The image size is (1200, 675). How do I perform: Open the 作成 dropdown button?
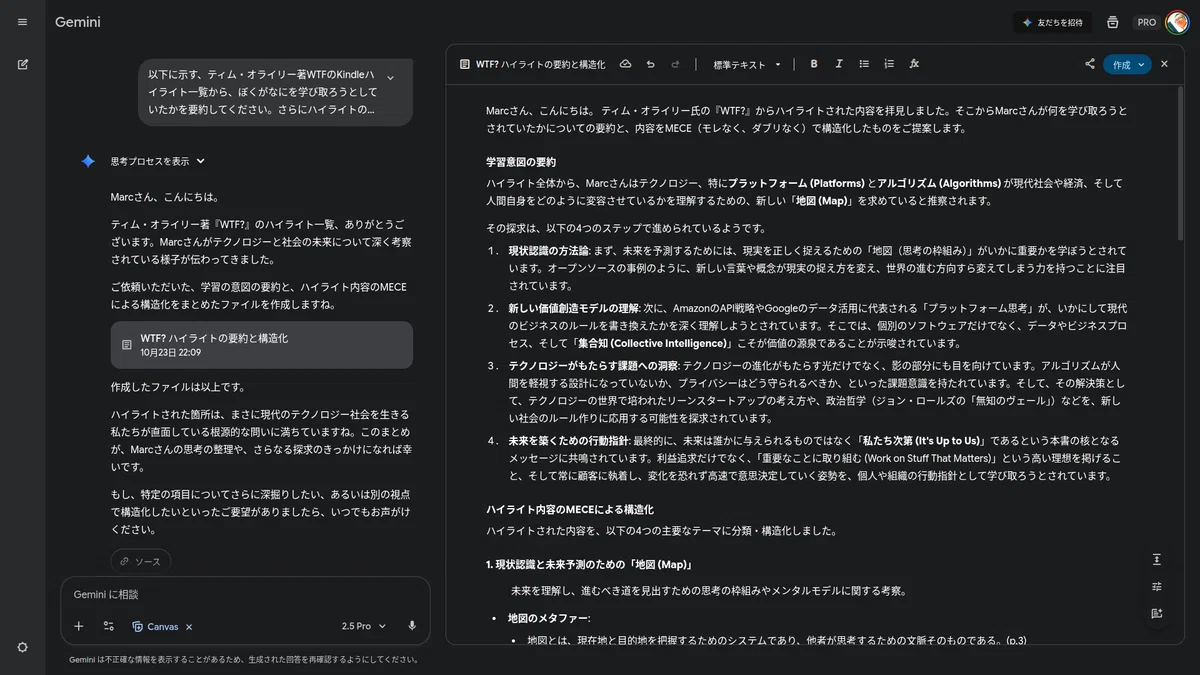tap(1128, 64)
